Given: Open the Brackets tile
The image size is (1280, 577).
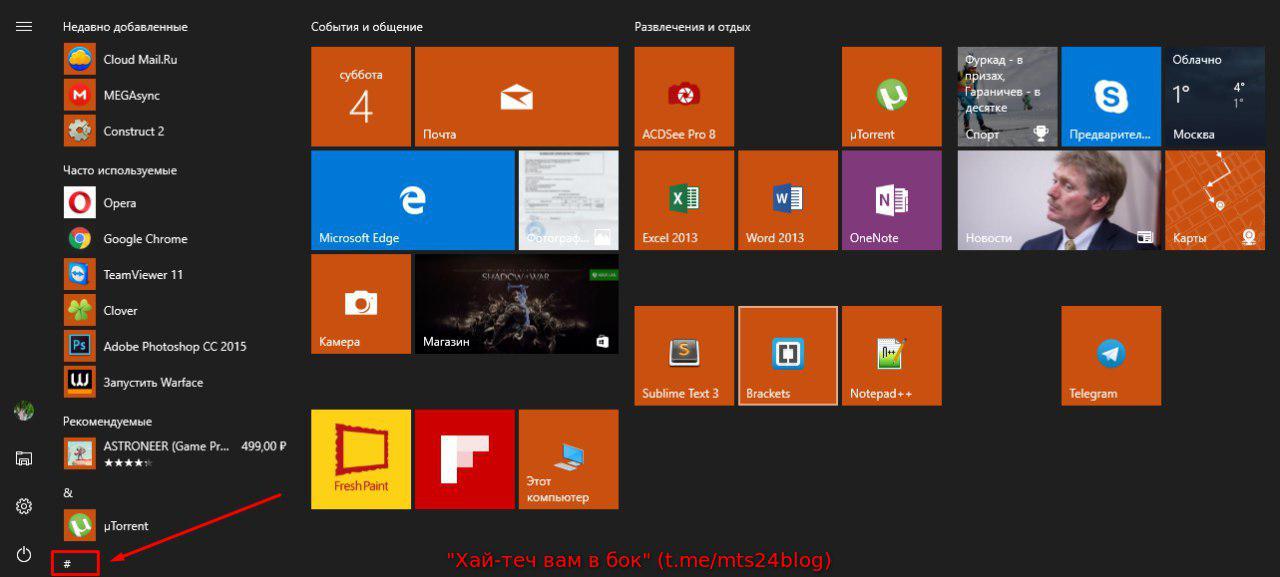Looking at the screenshot, I should pos(788,356).
